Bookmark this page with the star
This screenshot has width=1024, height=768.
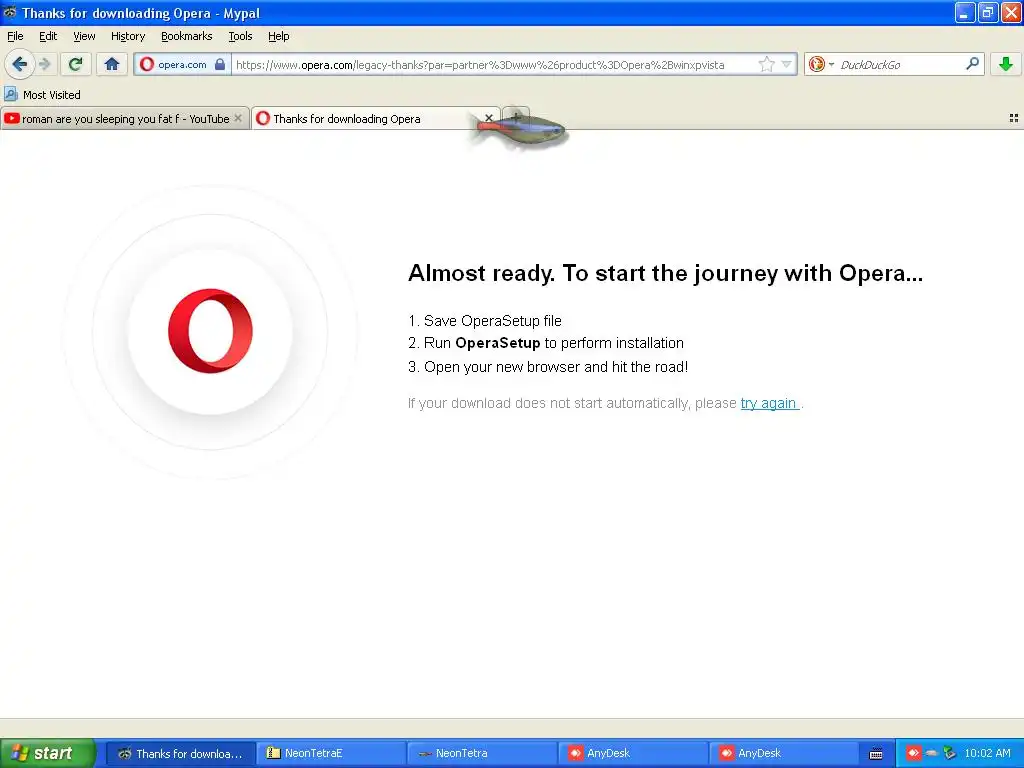point(767,64)
